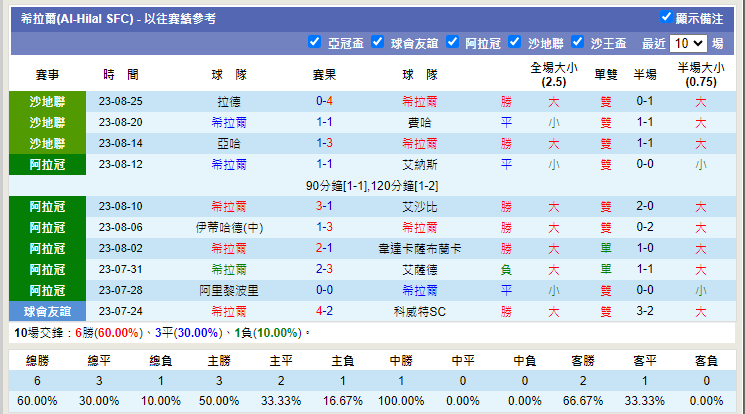Uncheck the 沙地聯 filter checkbox
745x414 pixels.
point(514,42)
